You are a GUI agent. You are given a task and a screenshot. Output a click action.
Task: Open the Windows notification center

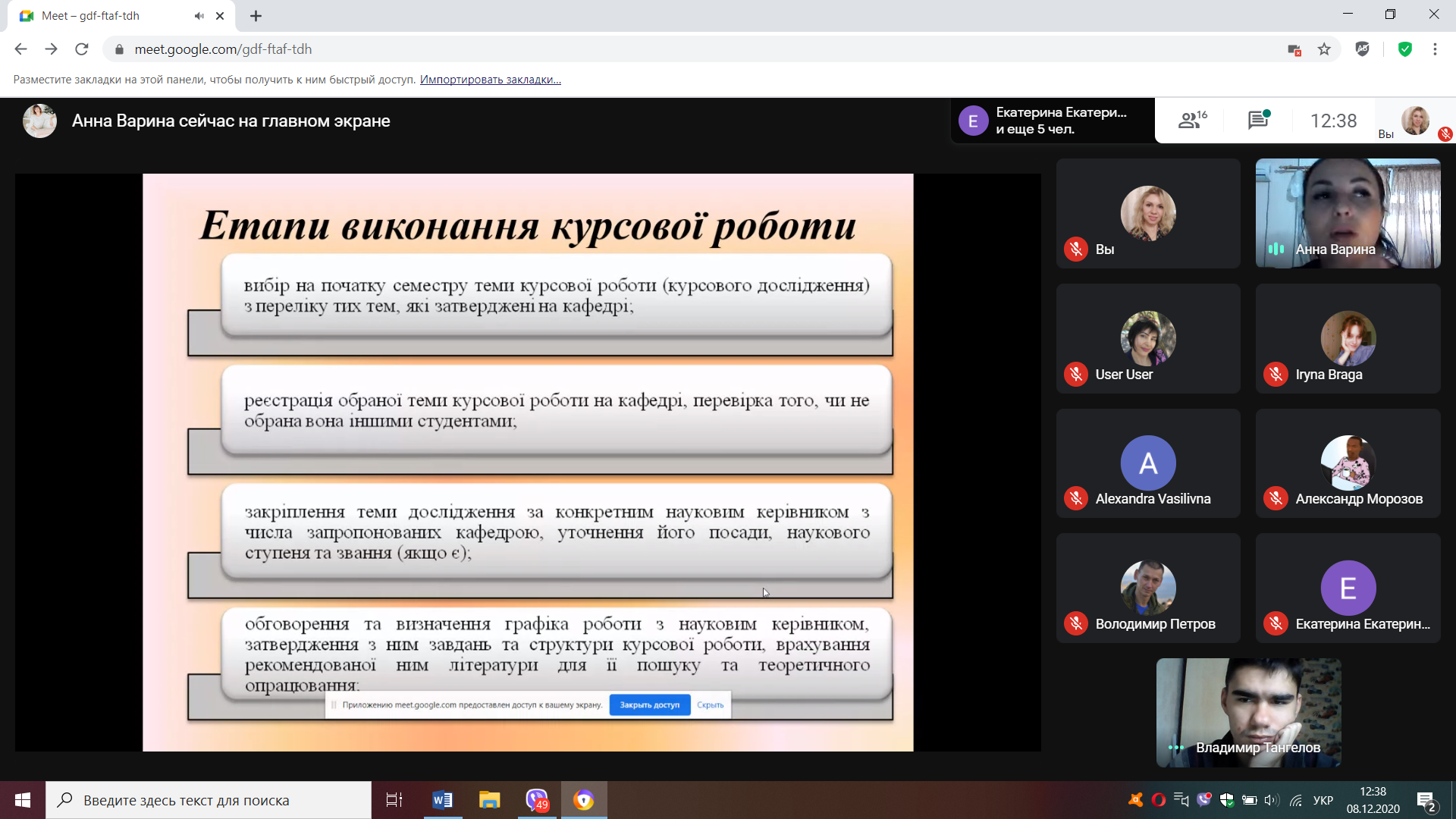tap(1426, 801)
